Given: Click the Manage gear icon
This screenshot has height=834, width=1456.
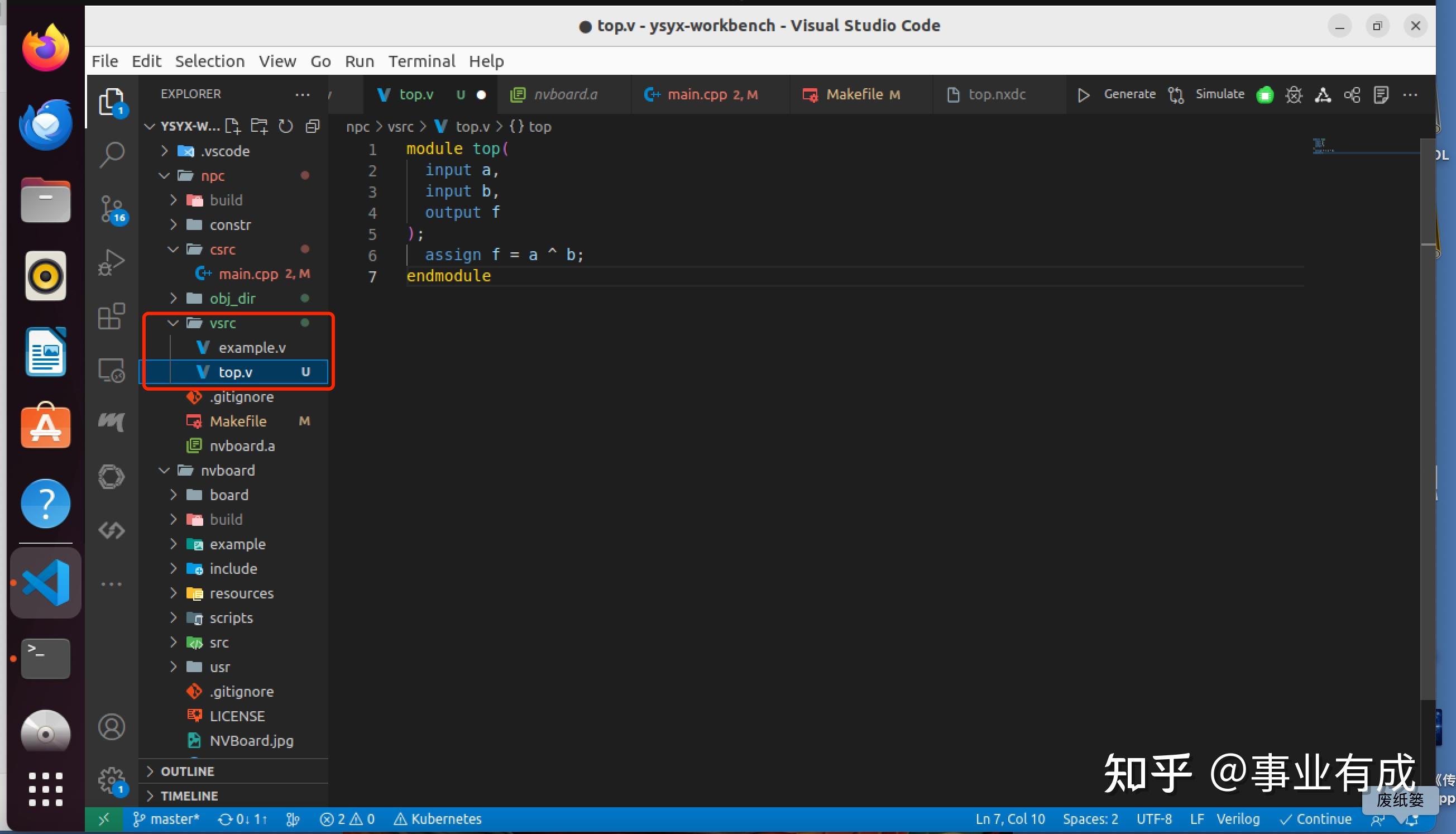Looking at the screenshot, I should coord(111,780).
